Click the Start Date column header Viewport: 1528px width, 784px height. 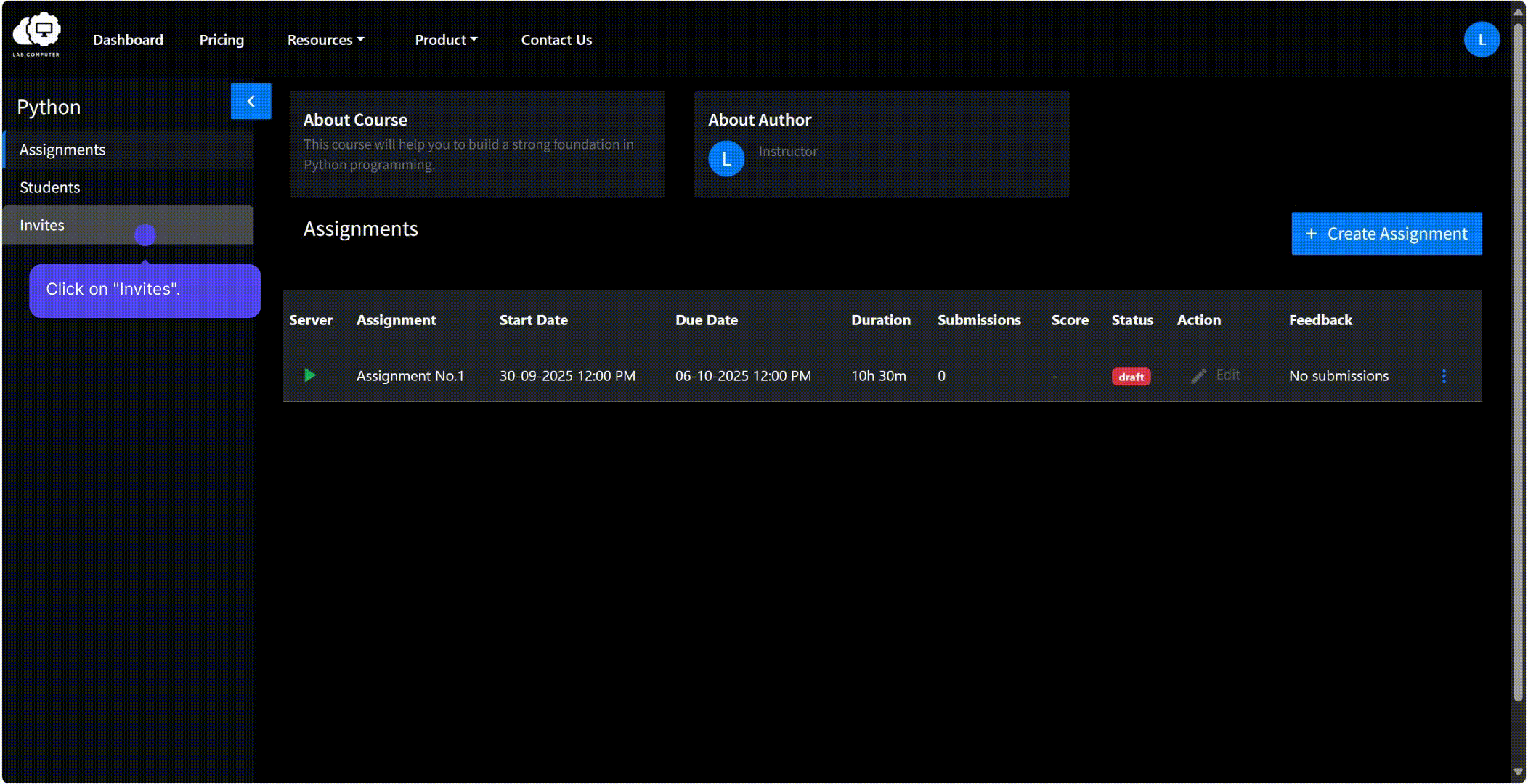click(x=533, y=320)
